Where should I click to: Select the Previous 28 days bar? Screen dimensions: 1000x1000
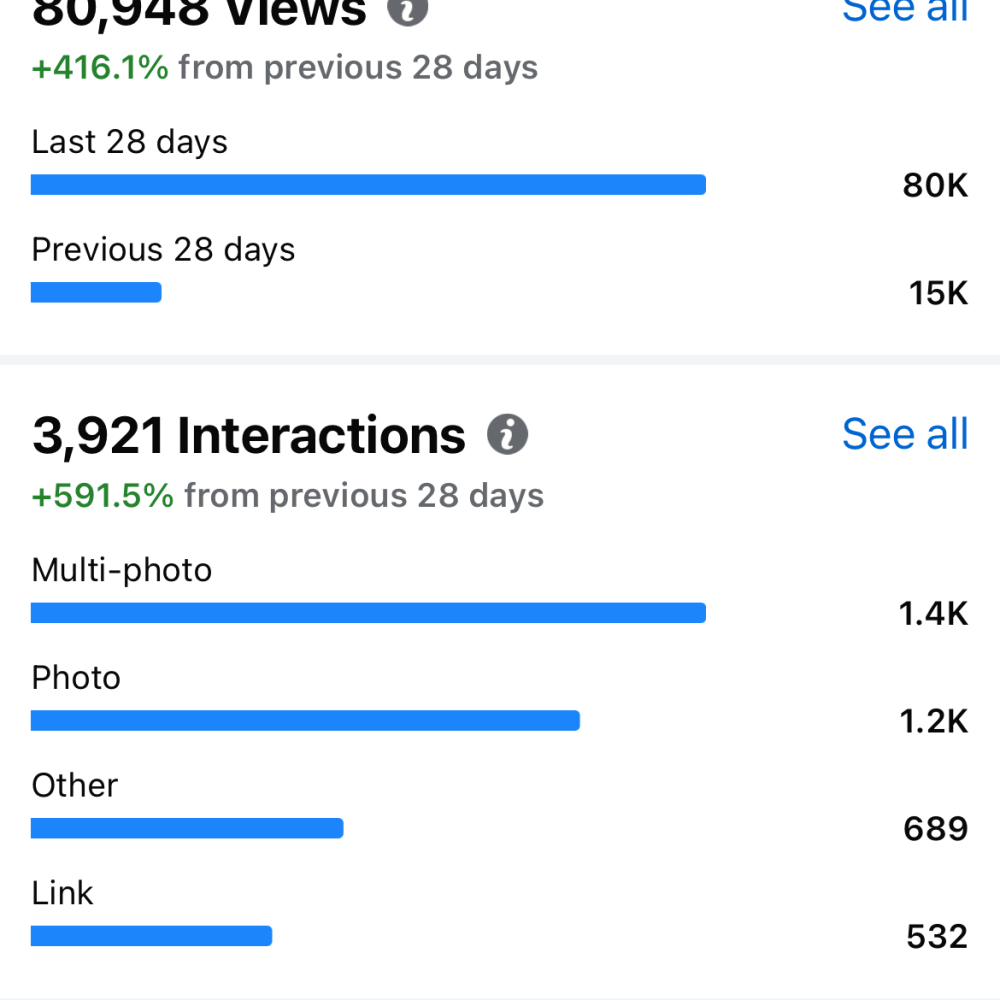(x=96, y=292)
